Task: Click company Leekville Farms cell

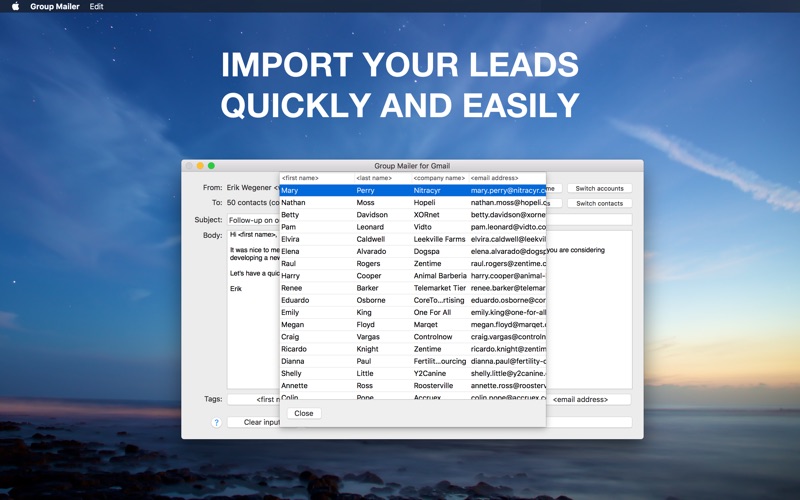Action: [x=439, y=239]
